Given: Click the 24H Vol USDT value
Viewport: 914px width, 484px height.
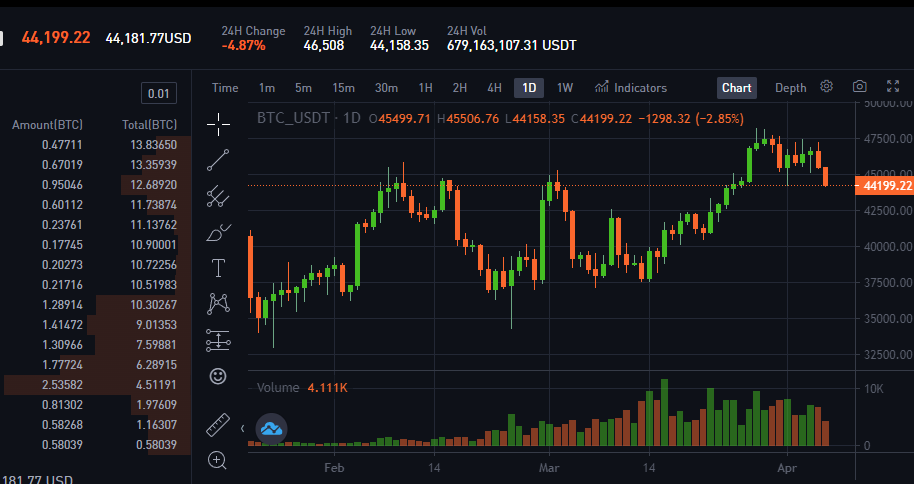Looking at the screenshot, I should (512, 45).
